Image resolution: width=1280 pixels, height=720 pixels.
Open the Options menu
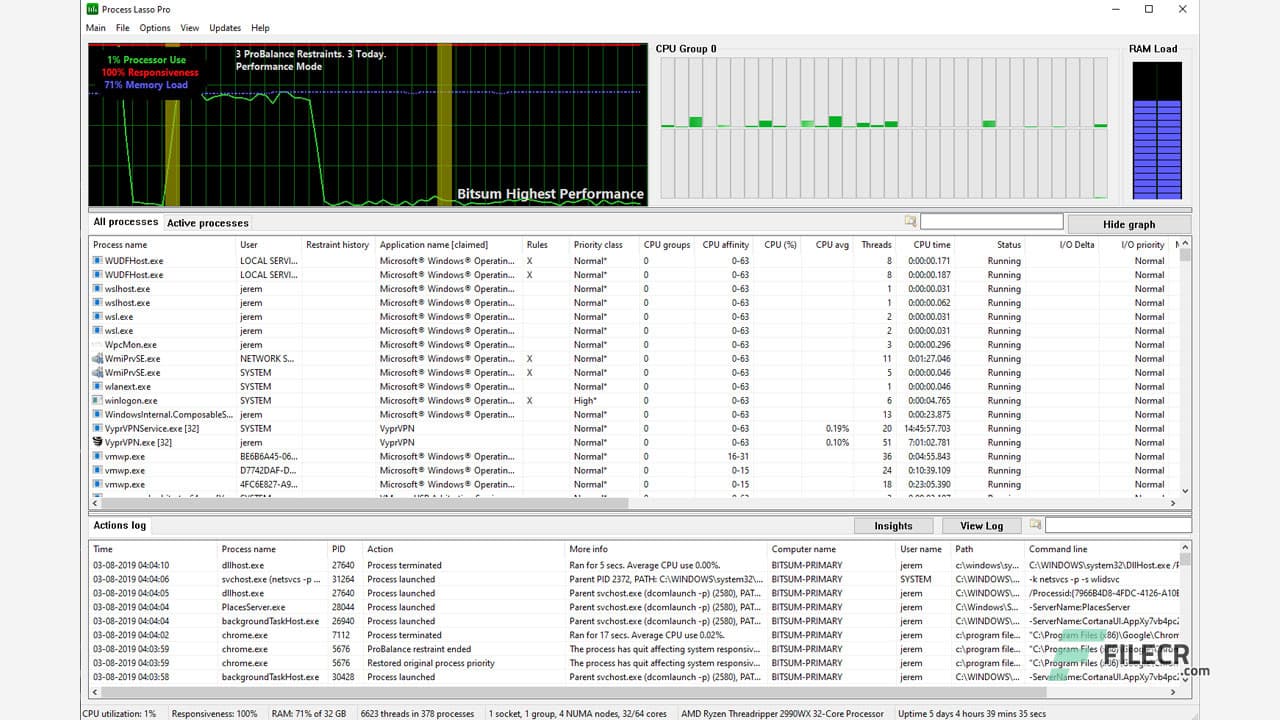click(154, 27)
